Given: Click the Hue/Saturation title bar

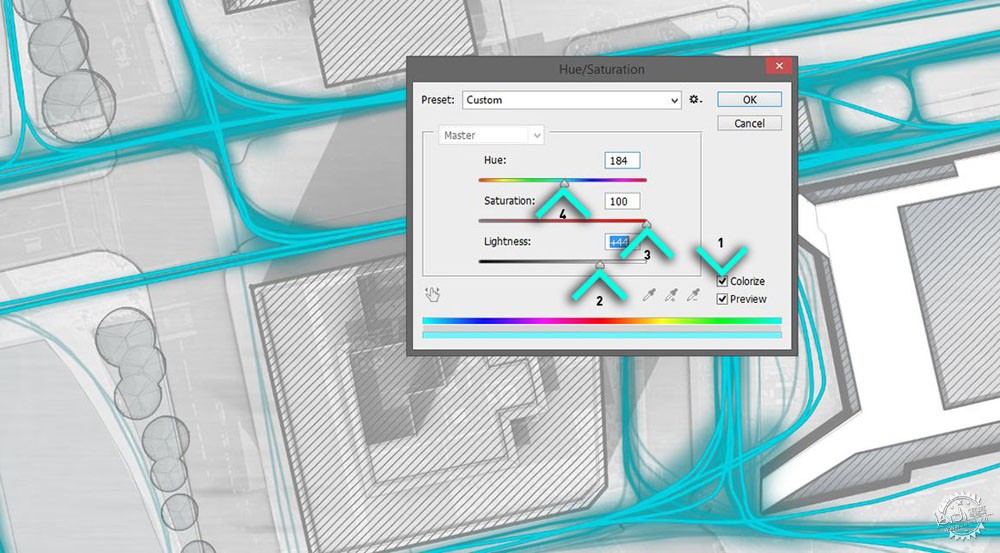Looking at the screenshot, I should click(601, 69).
